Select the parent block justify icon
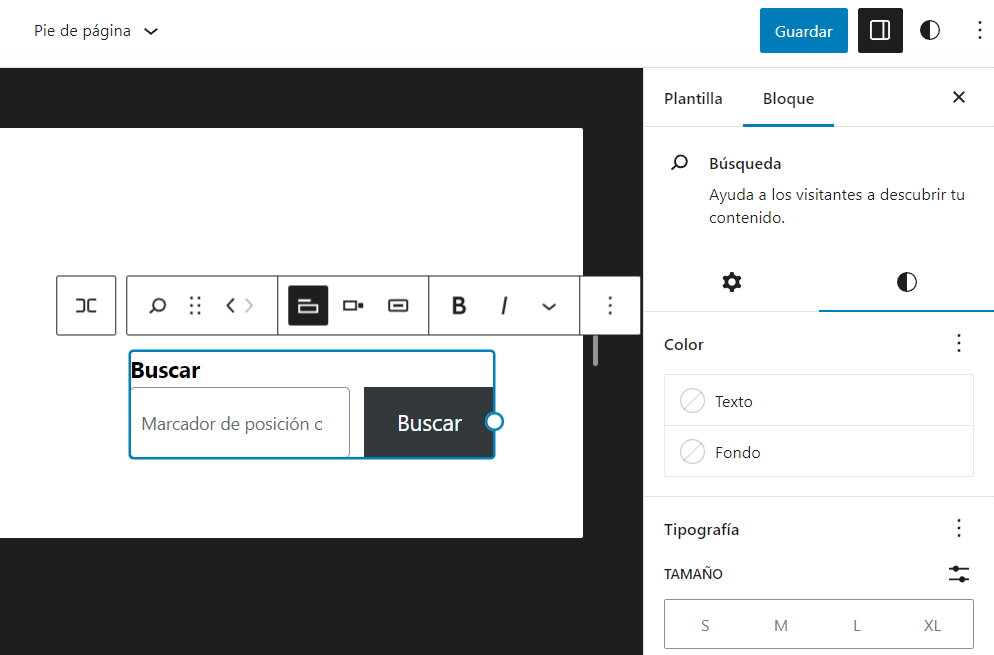Screen dimensions: 994x655 pyautogui.click(x=86, y=306)
